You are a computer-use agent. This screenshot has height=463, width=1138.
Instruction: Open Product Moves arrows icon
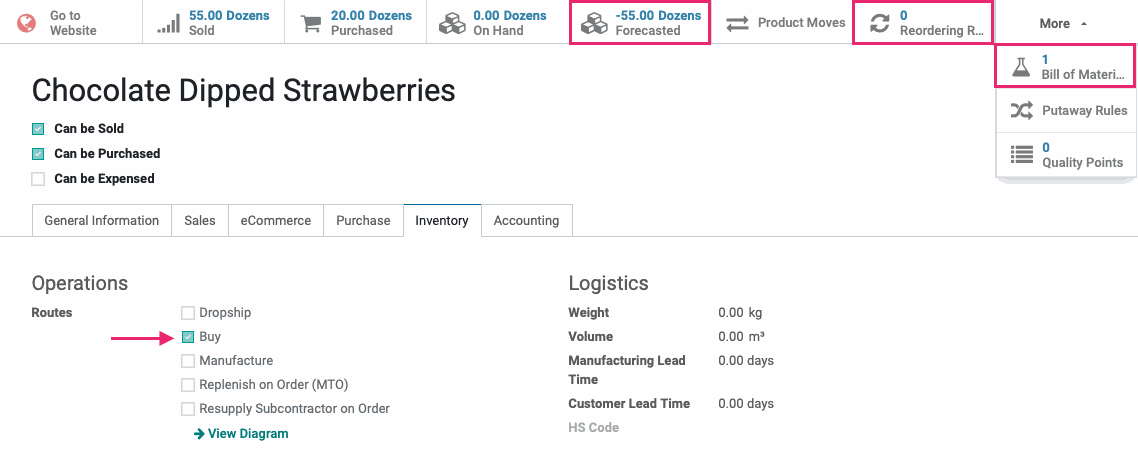coord(737,23)
